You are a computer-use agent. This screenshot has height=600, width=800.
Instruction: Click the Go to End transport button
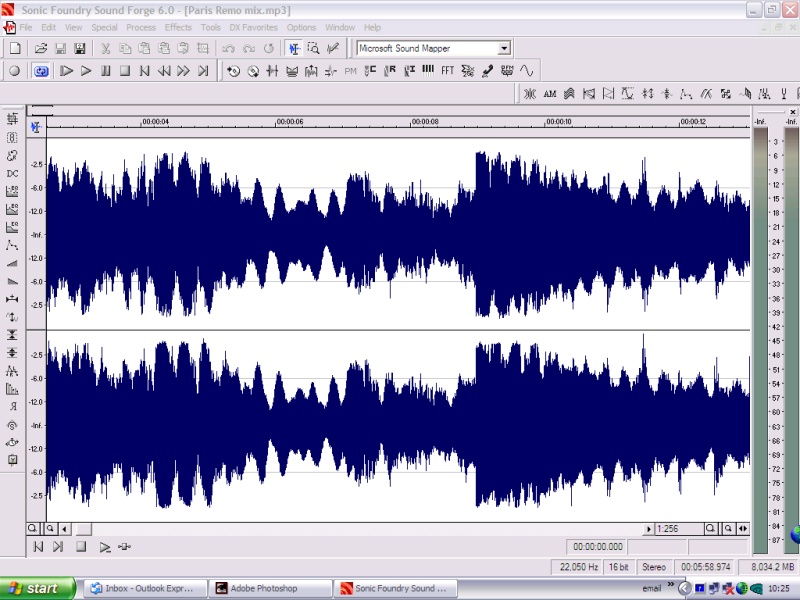(203, 71)
